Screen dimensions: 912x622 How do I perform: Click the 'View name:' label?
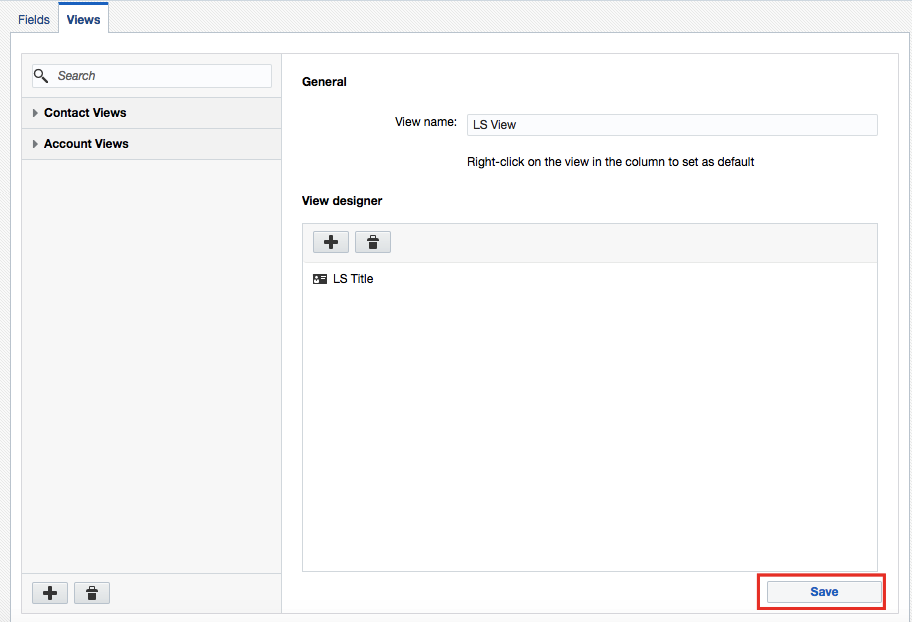pos(426,122)
